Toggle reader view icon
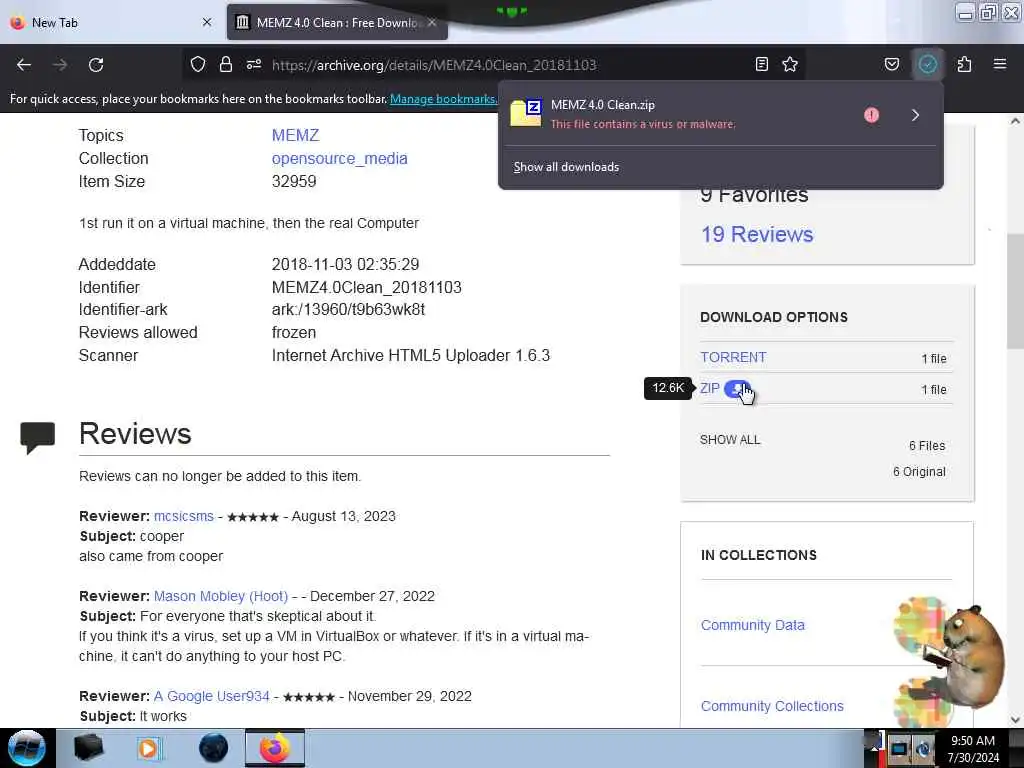Screen dimensions: 1024x768 tap(761, 64)
